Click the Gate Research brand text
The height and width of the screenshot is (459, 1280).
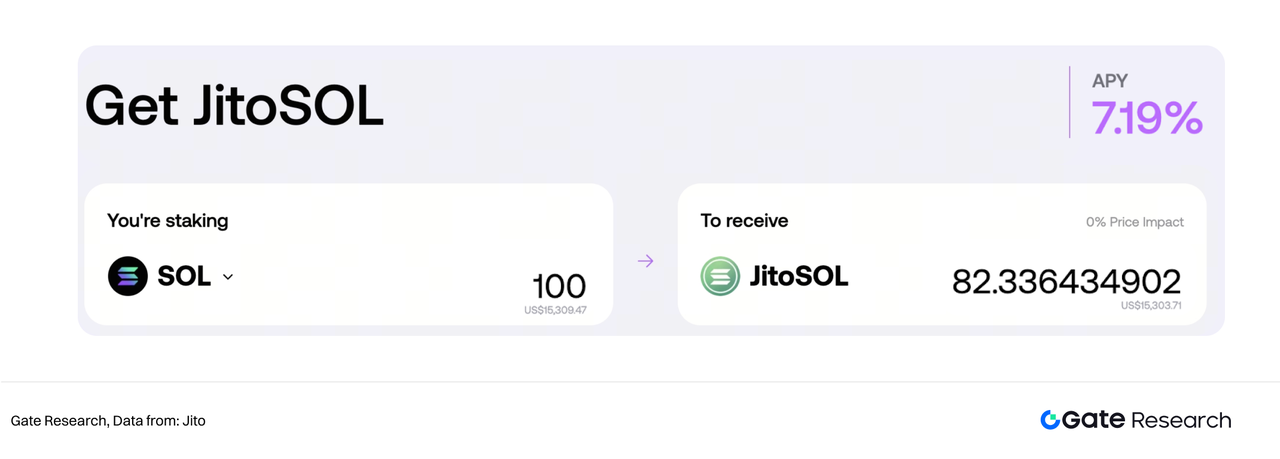(x=1146, y=420)
